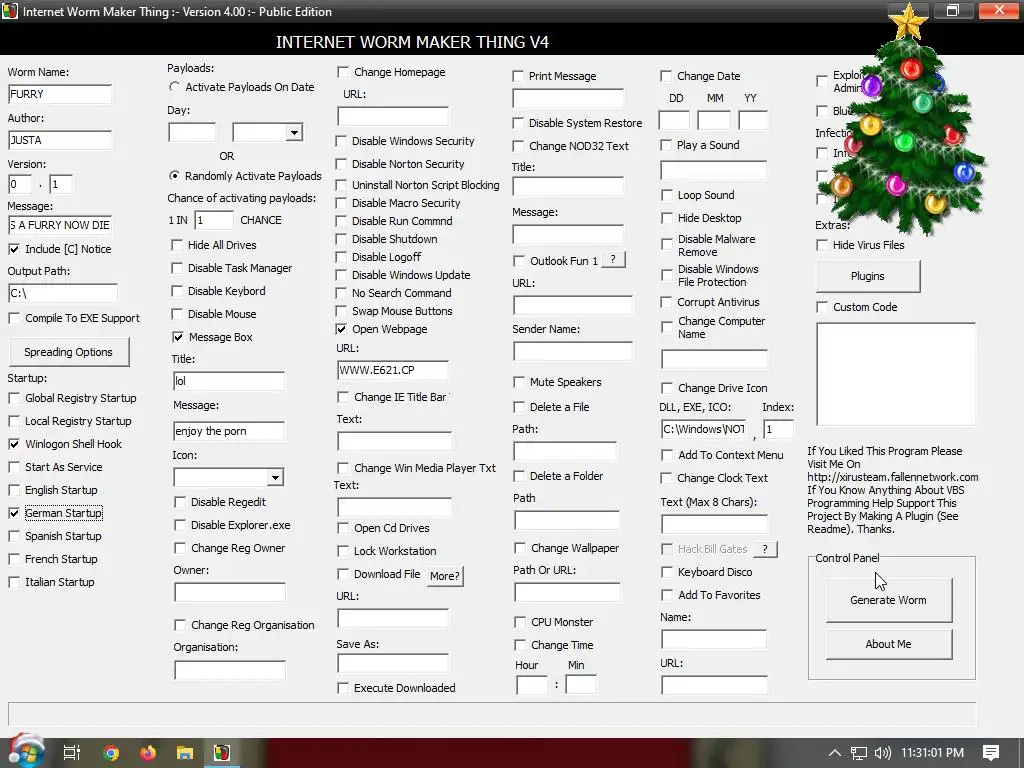
Task: Click the Organisation input field
Action: coord(229,670)
